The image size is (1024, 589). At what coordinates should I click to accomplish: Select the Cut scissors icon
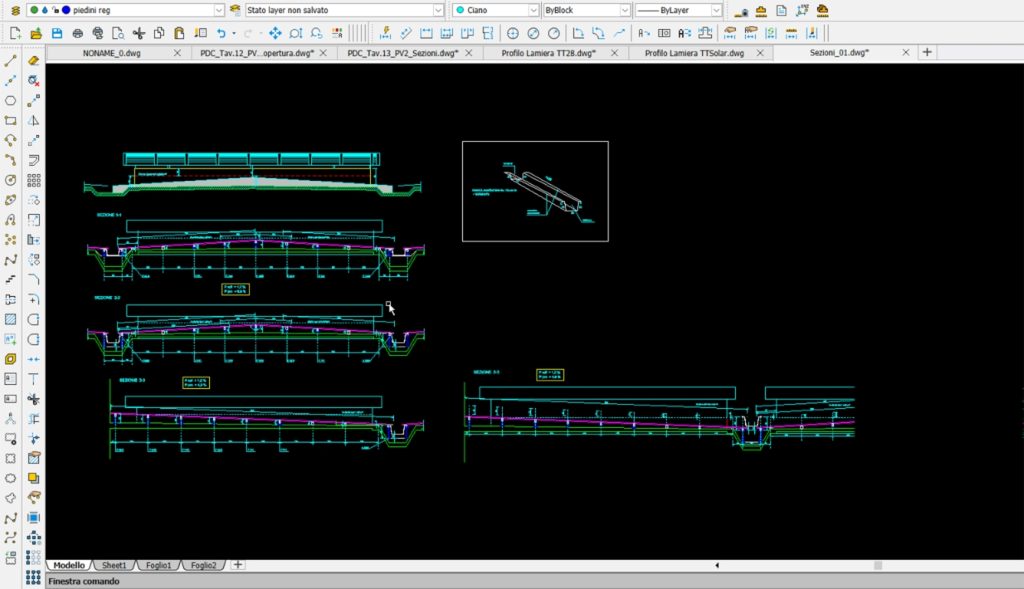pyautogui.click(x=139, y=33)
